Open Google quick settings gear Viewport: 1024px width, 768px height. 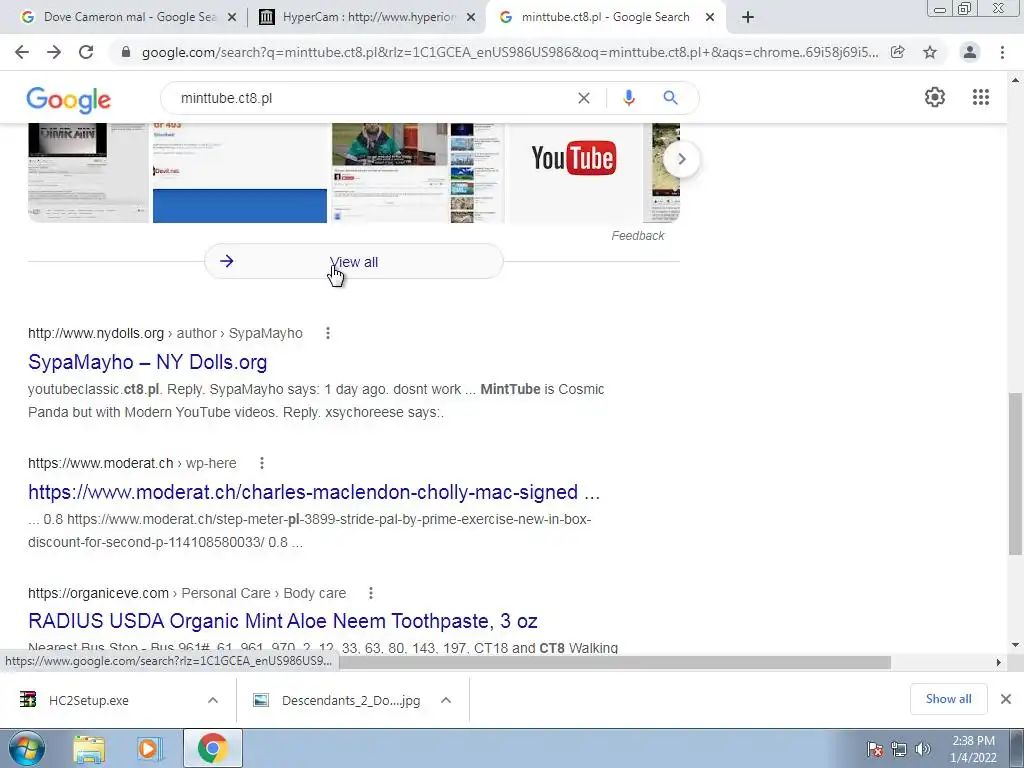[x=935, y=97]
